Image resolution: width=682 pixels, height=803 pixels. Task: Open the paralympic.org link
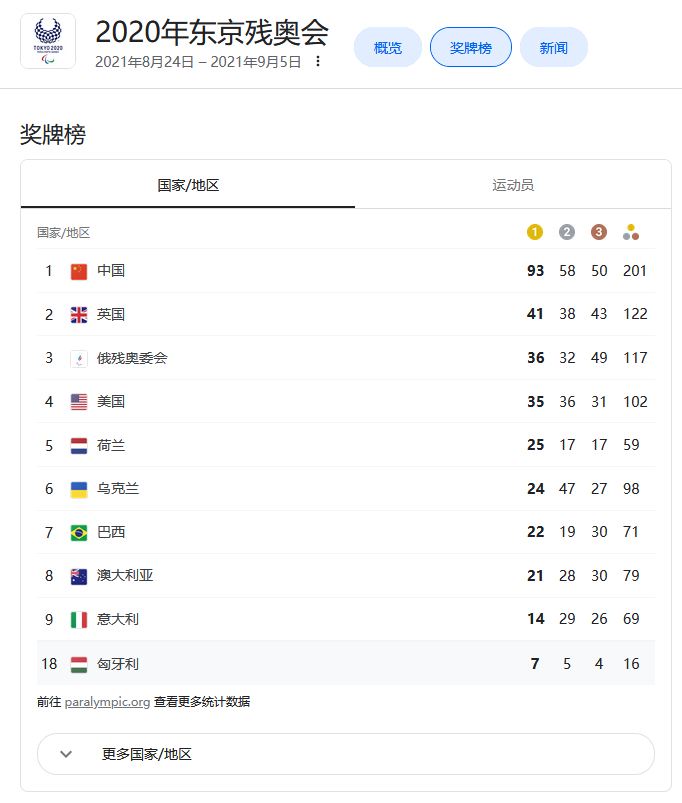pos(107,702)
